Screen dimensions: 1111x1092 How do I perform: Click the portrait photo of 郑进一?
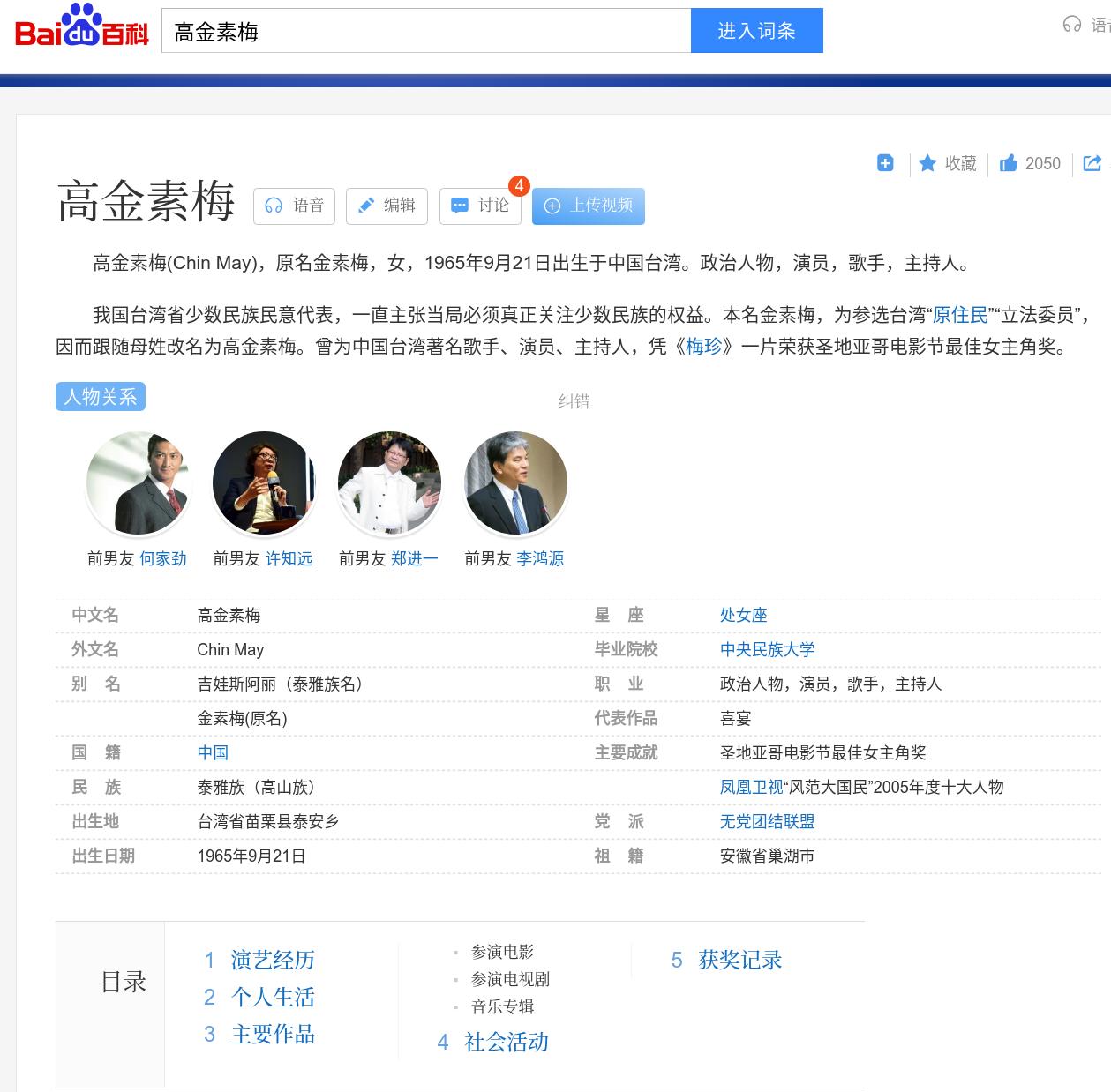pos(389,482)
